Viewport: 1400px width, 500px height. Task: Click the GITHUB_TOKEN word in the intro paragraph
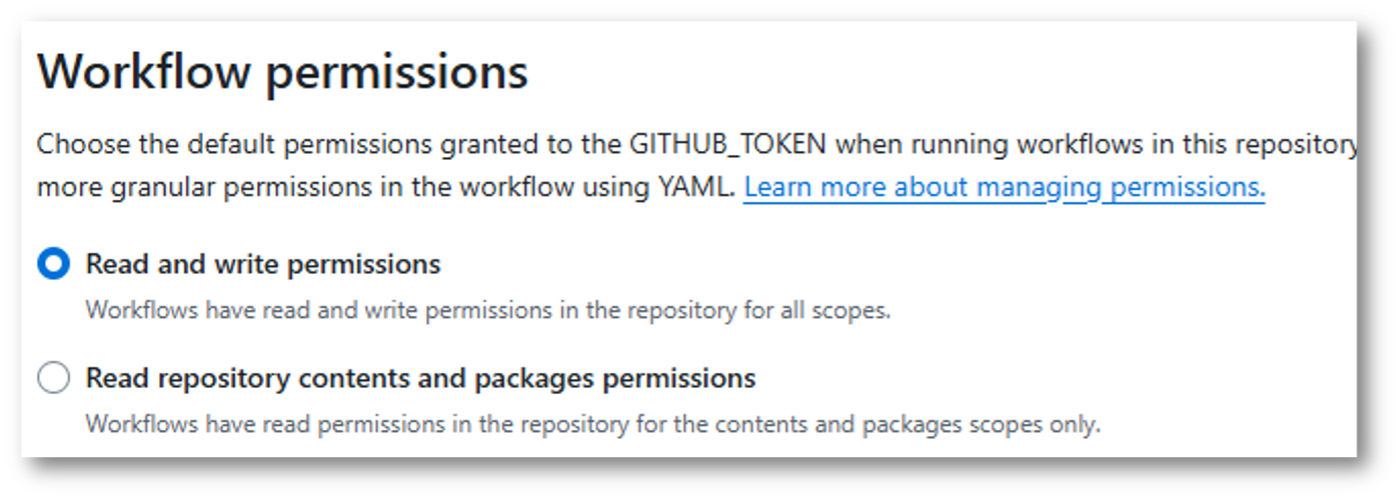(x=727, y=144)
